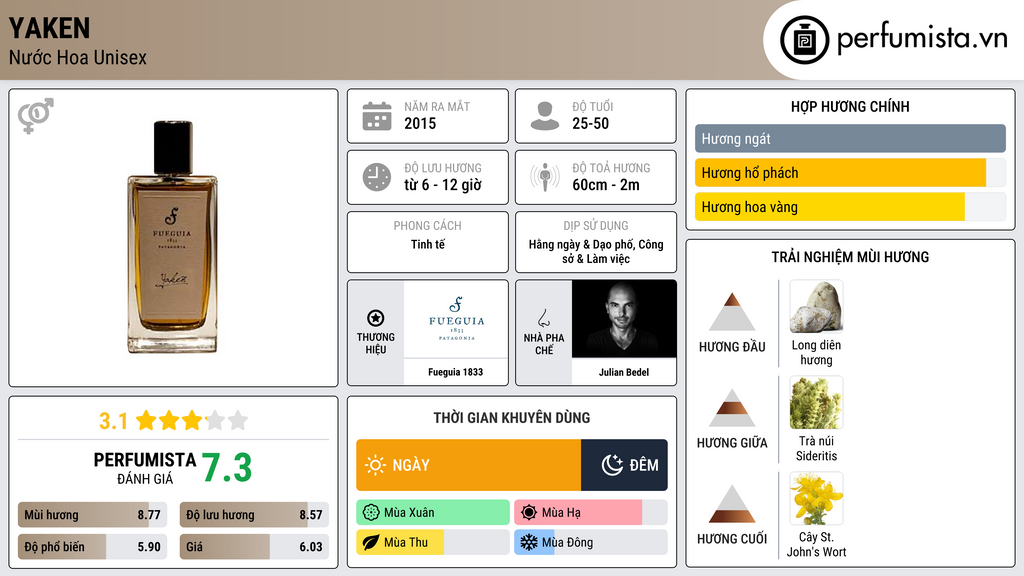Click the Julian Bedel name link

624,372
